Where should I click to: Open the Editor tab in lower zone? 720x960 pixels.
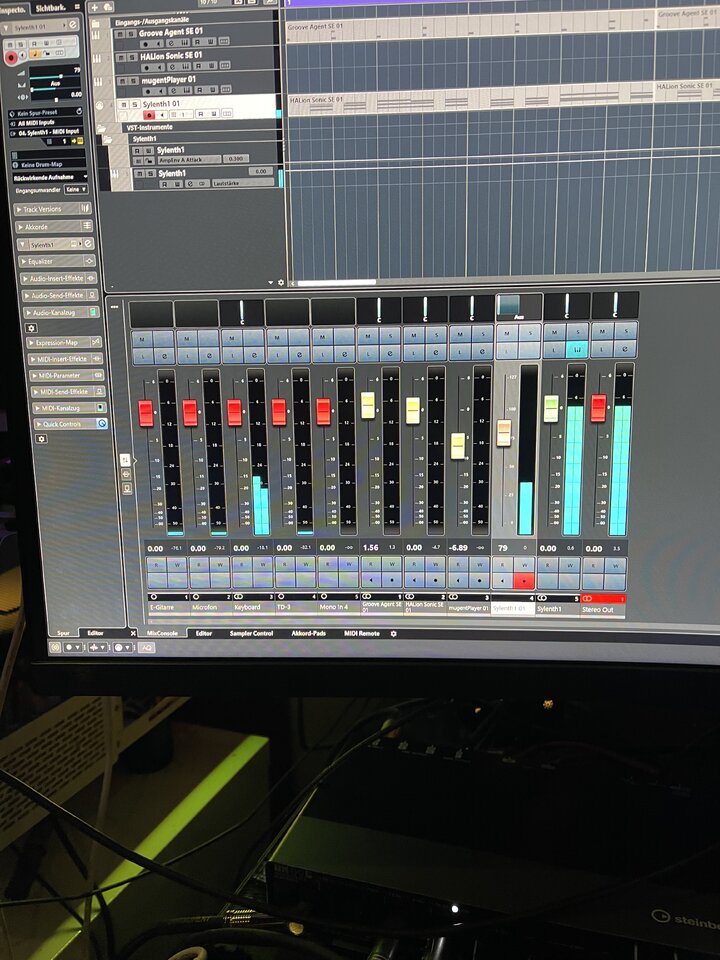point(204,633)
